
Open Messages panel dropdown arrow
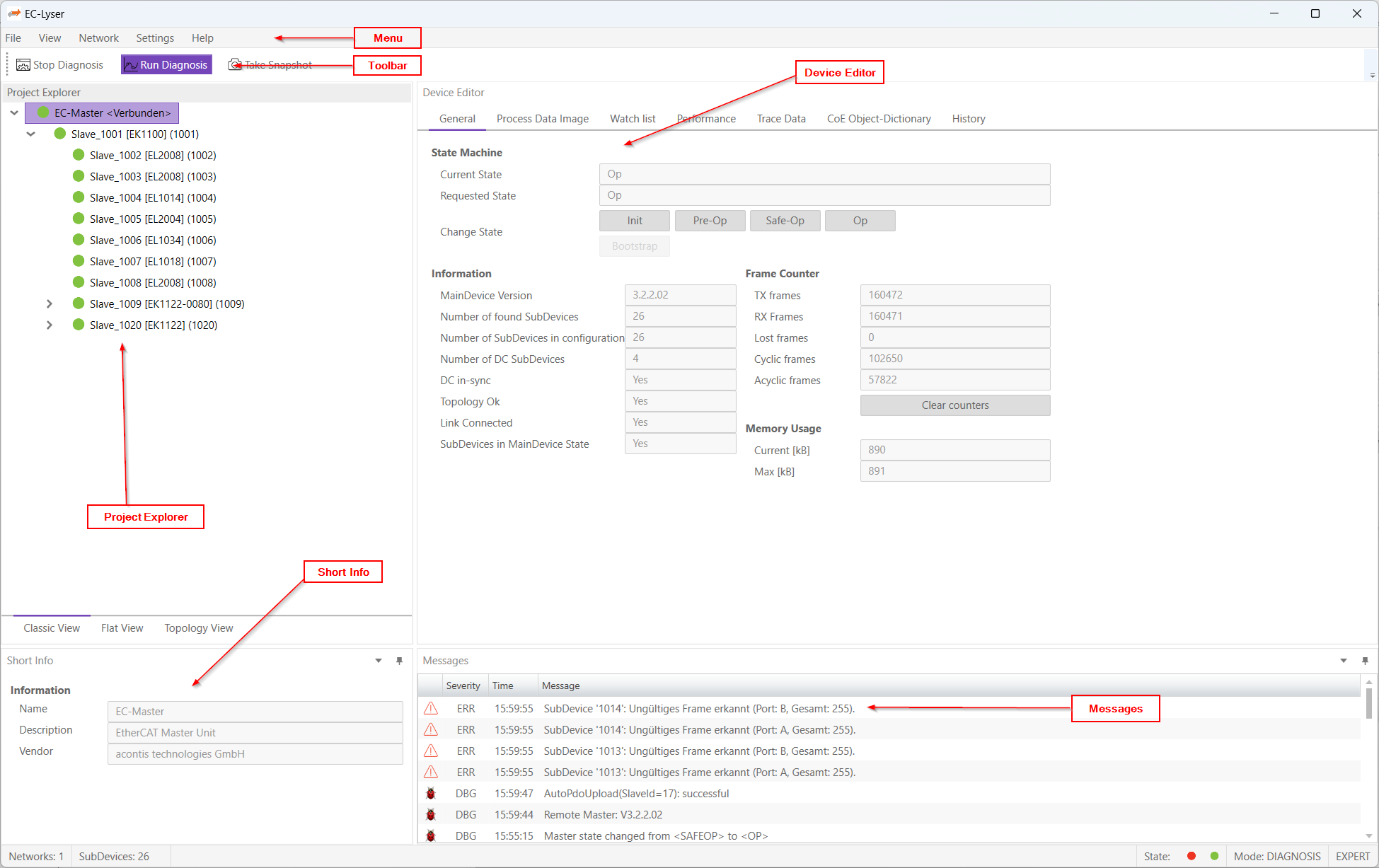coord(1343,661)
